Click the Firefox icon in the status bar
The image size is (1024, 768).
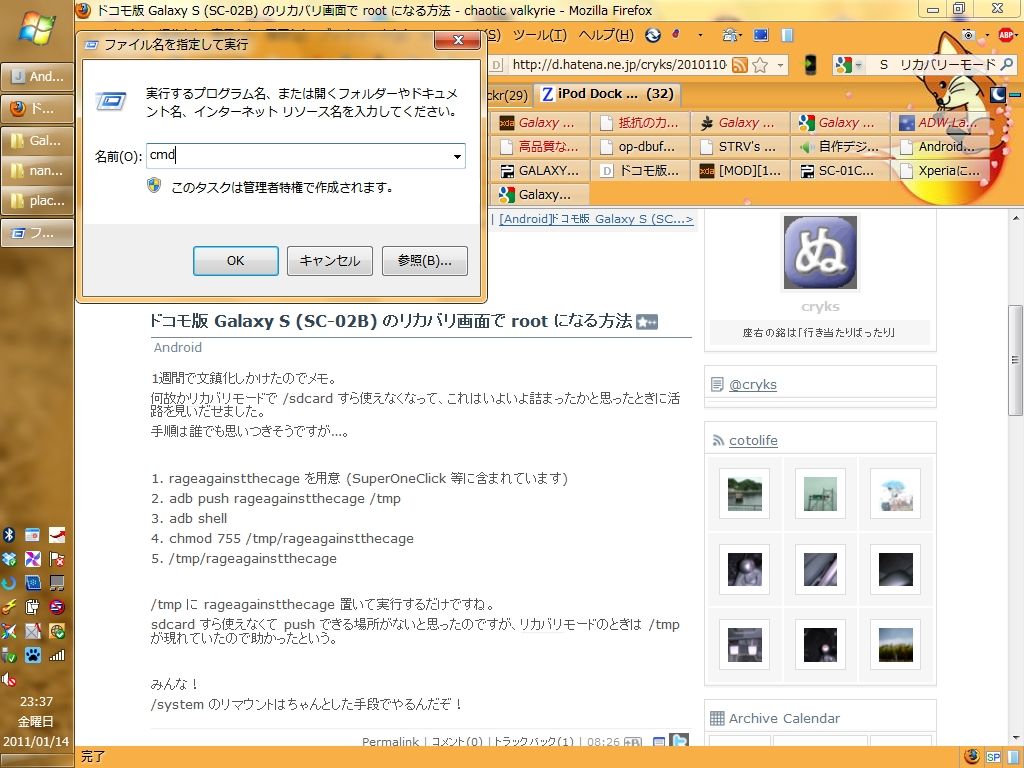(972, 756)
